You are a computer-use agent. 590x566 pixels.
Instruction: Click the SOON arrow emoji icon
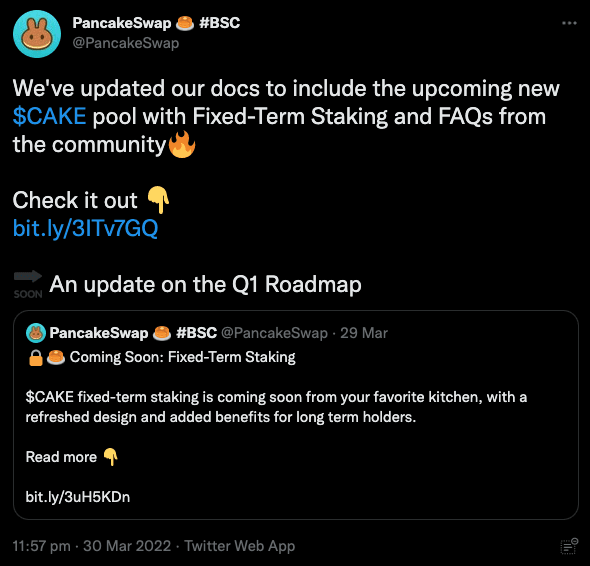(x=28, y=284)
